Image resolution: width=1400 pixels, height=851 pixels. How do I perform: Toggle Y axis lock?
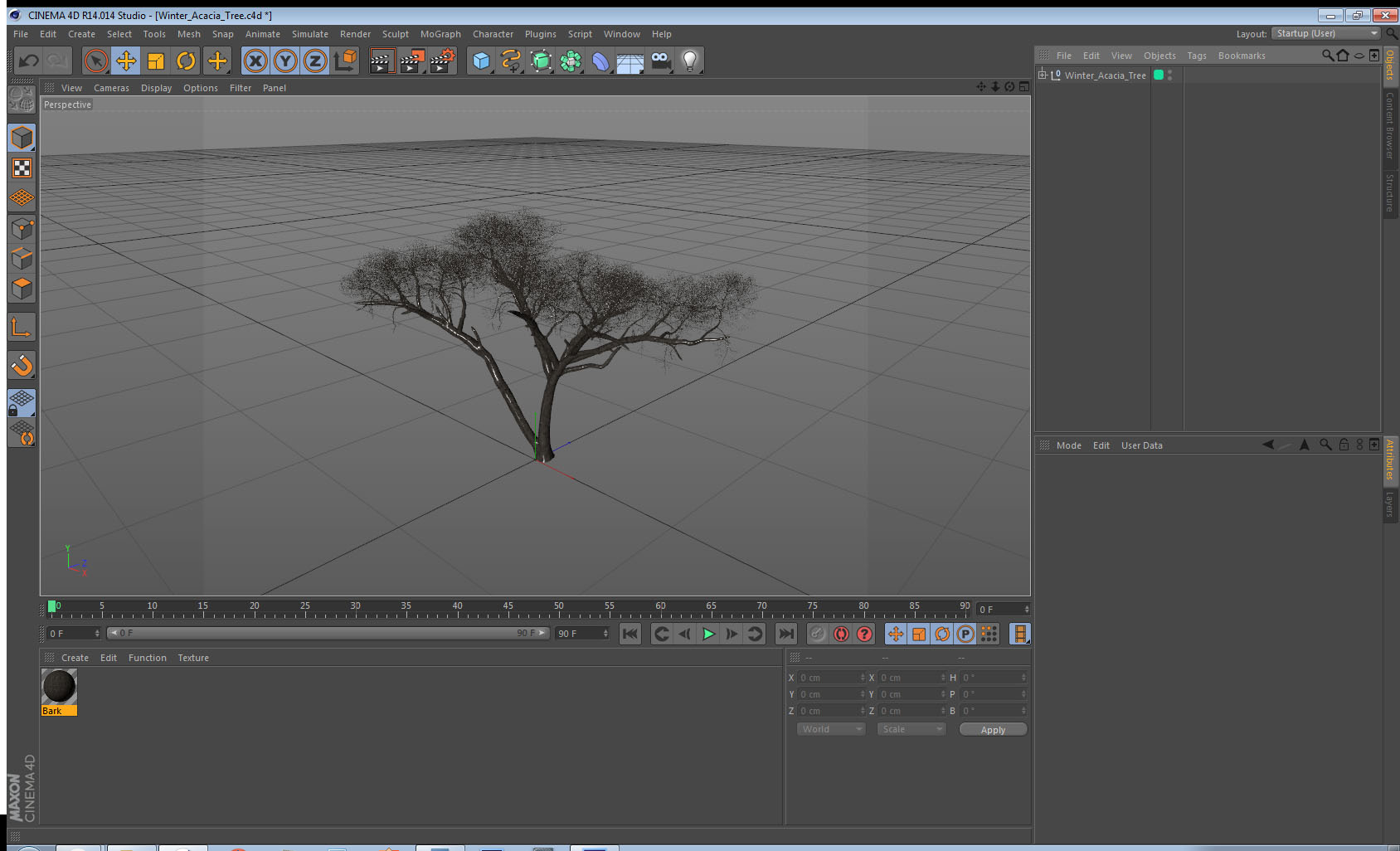click(x=285, y=61)
